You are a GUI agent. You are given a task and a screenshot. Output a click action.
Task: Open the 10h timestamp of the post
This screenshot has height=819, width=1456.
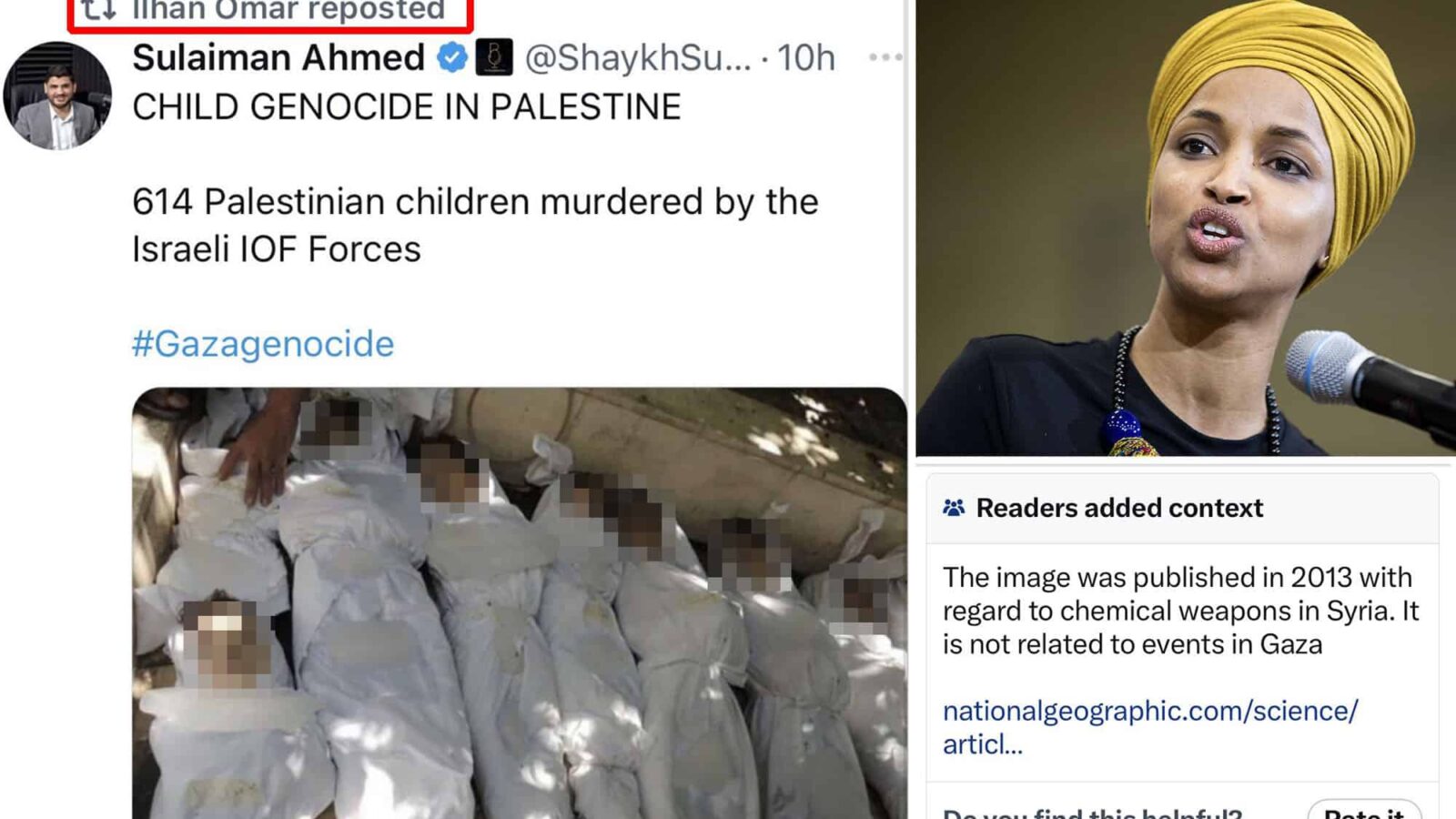805,58
